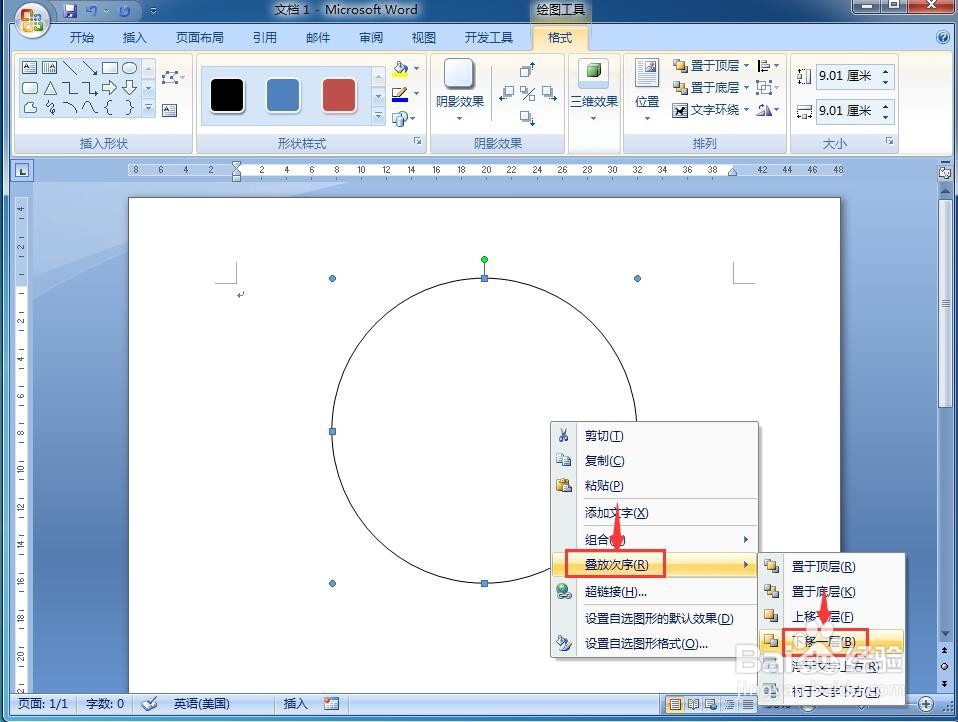
Task: Open the 插入 ribbon tab
Action: (x=134, y=38)
